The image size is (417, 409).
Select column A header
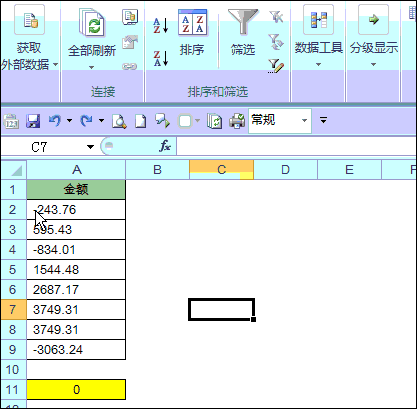pos(76,170)
